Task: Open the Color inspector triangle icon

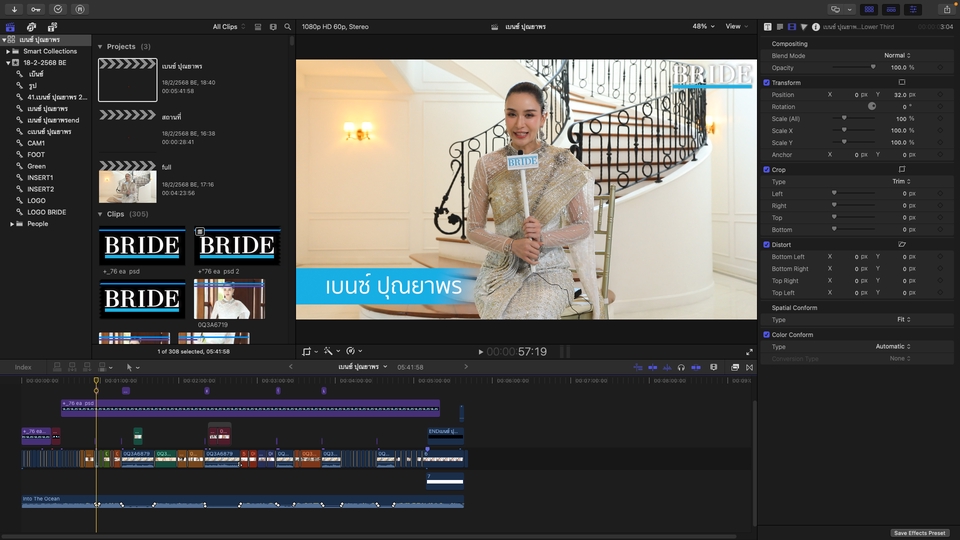Action: pos(804,27)
